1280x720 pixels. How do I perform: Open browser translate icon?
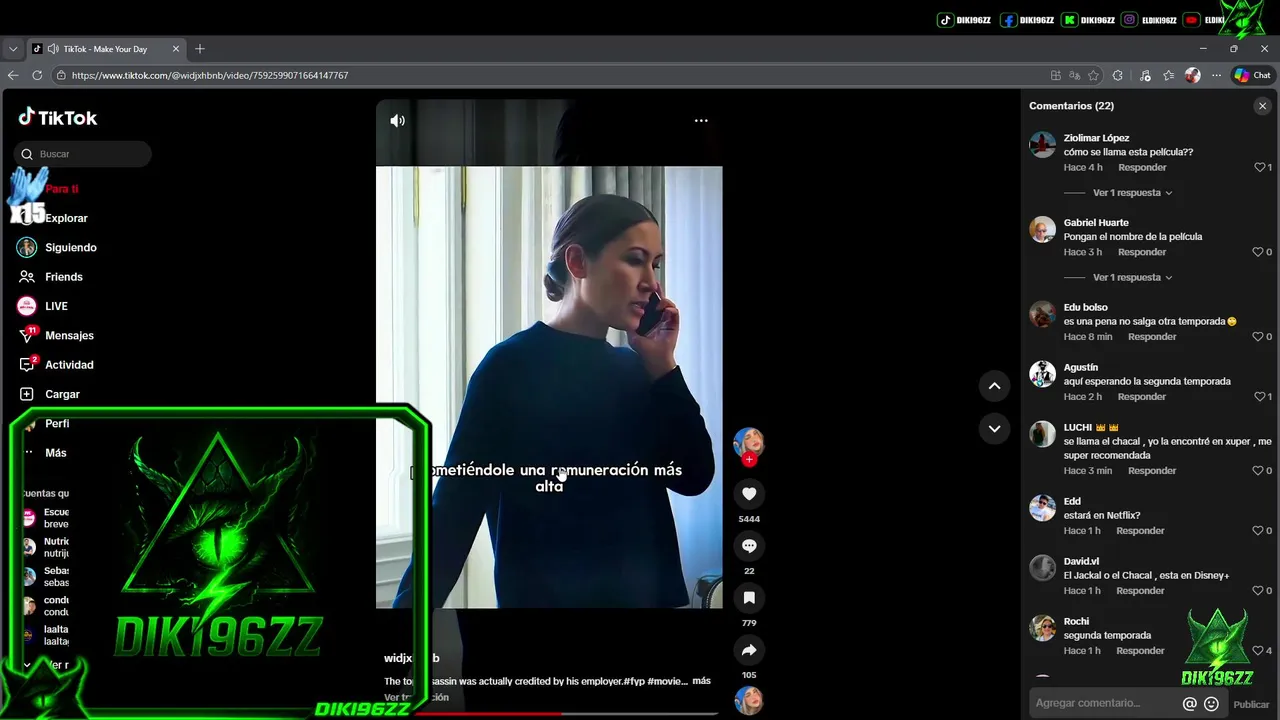(1074, 75)
